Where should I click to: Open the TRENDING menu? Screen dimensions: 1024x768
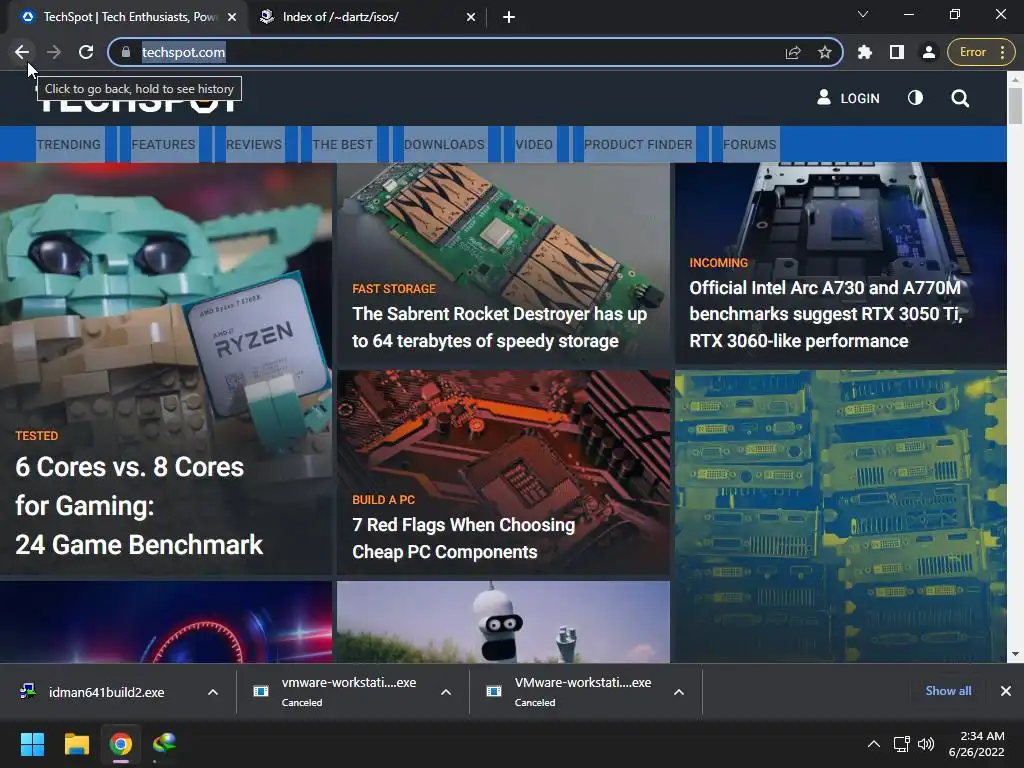click(69, 144)
